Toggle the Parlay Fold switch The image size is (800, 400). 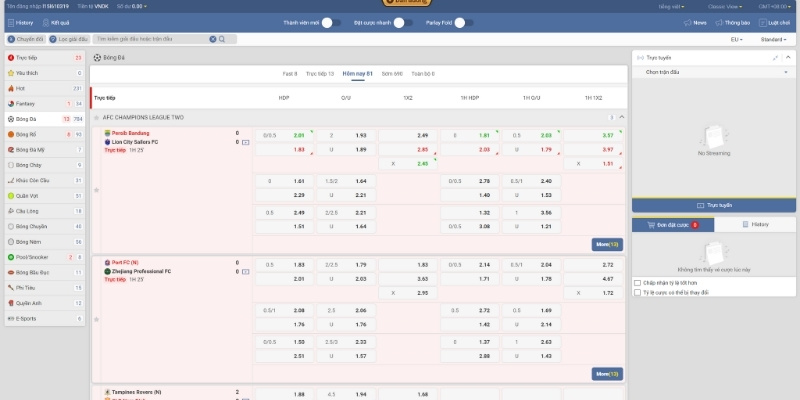click(x=459, y=21)
